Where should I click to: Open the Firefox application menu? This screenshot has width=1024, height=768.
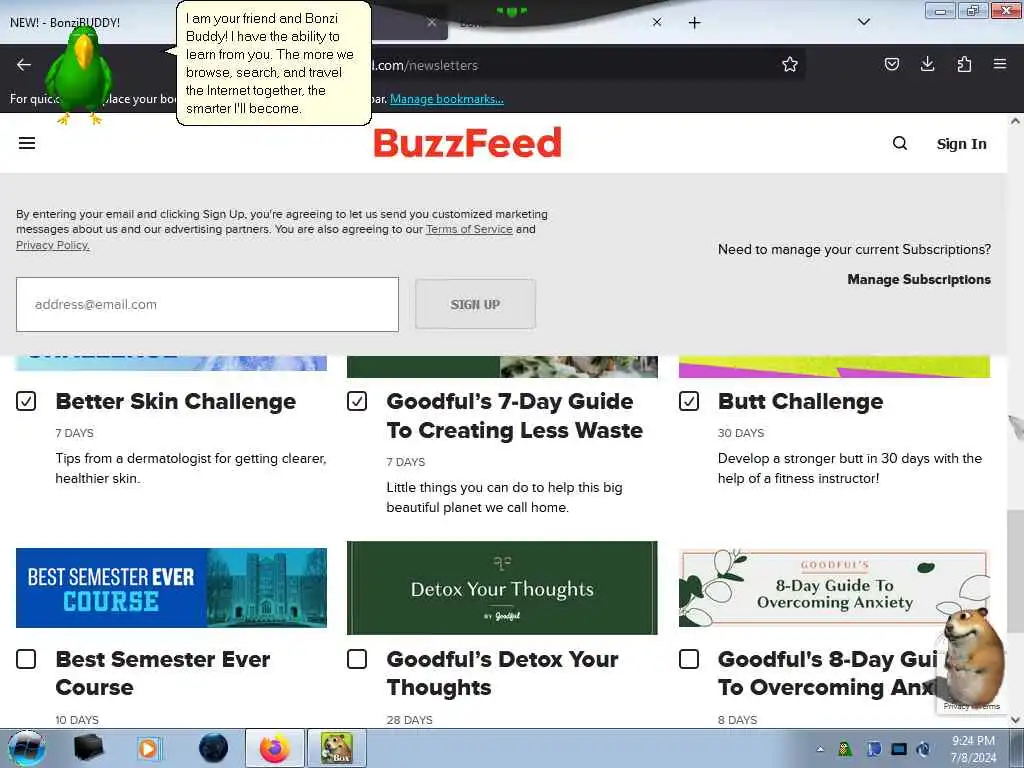[1000, 64]
